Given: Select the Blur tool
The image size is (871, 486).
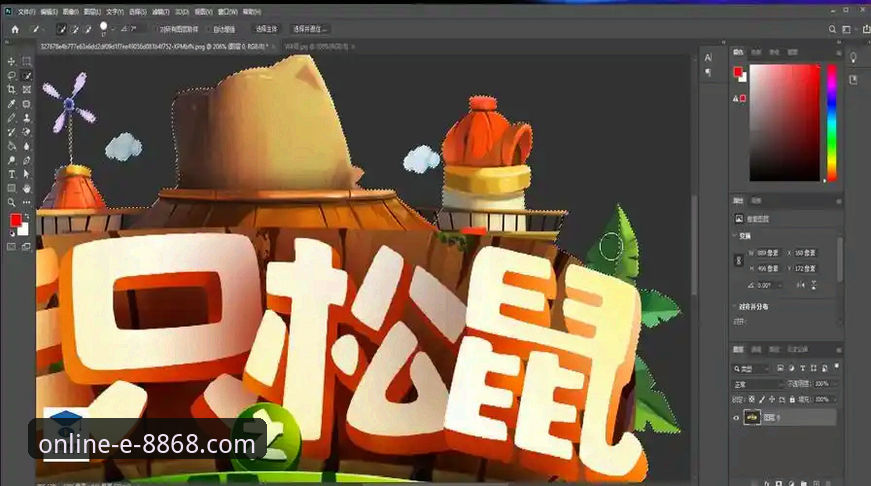Looking at the screenshot, I should coord(26,146).
